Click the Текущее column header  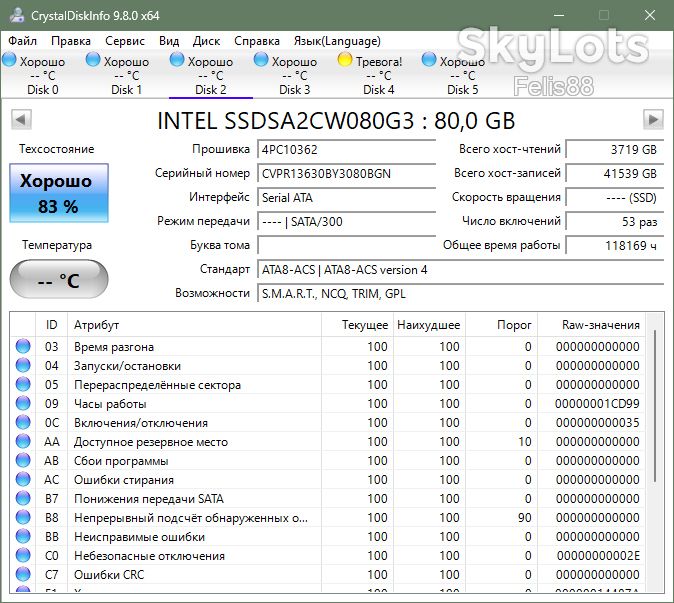[x=357, y=325]
